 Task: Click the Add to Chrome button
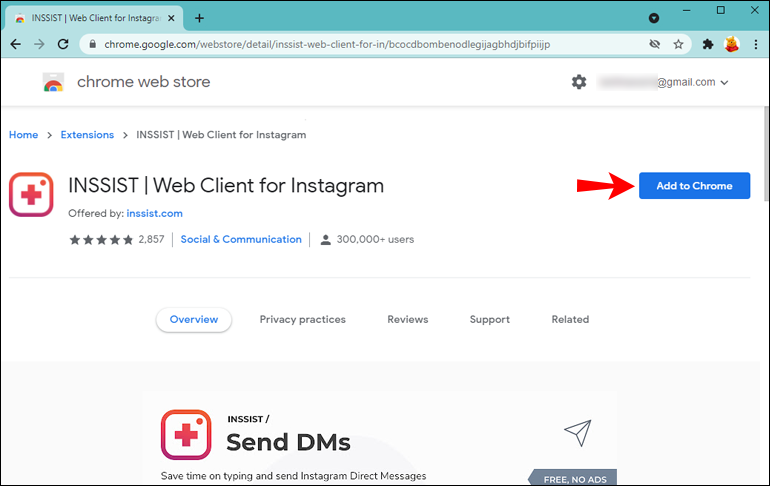point(694,186)
